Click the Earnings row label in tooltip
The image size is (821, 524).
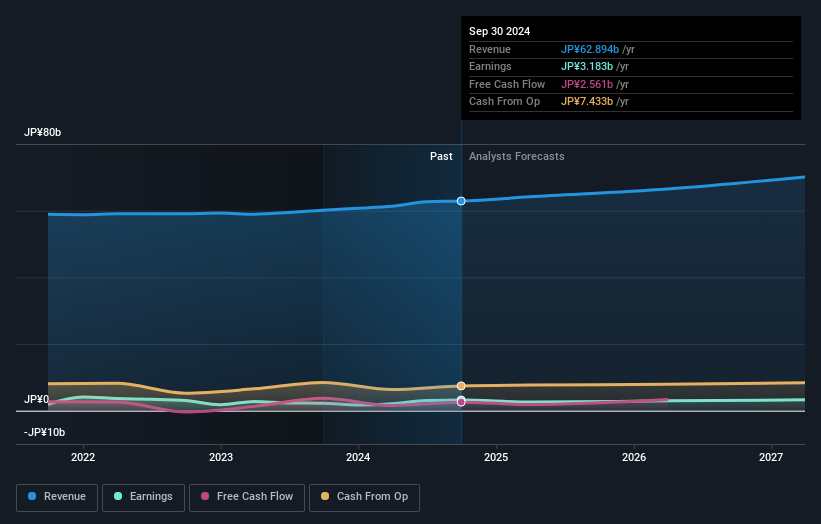pos(490,66)
